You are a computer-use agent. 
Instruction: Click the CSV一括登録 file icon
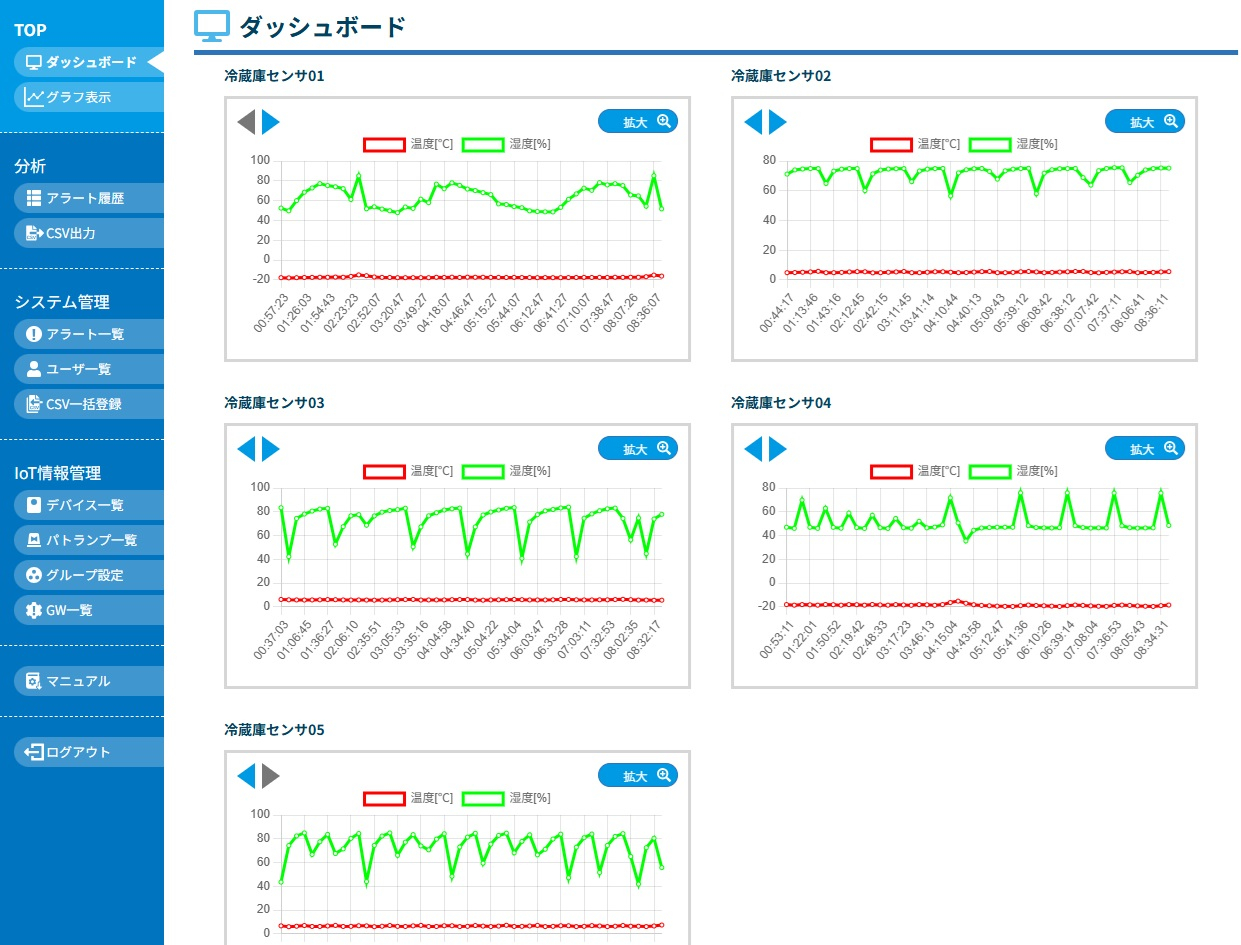point(34,404)
